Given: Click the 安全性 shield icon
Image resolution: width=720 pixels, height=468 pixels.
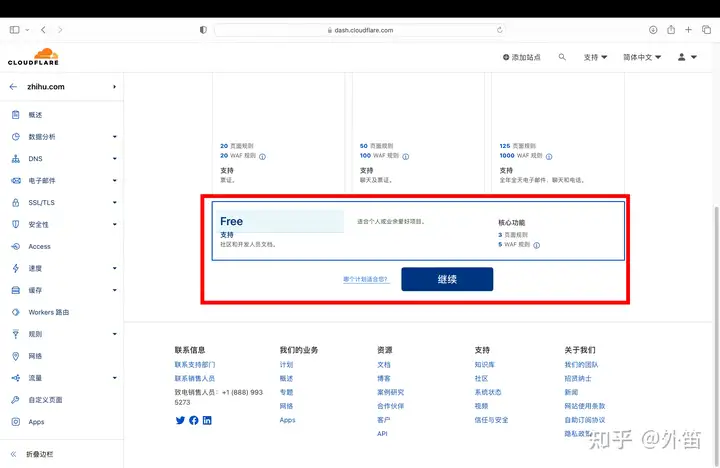Looking at the screenshot, I should [16, 225].
